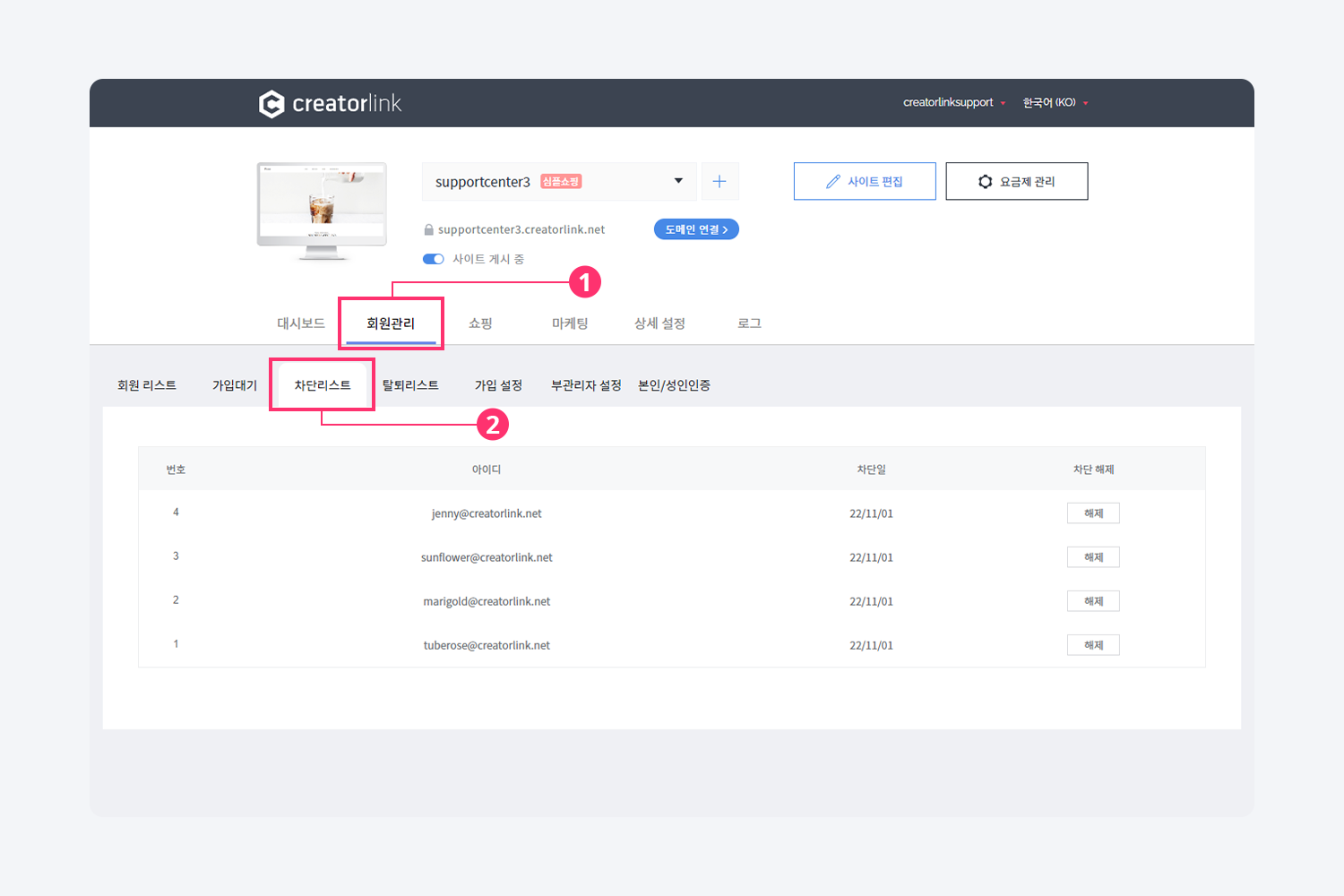Toggle the 사이트 게시 중 publish switch
This screenshot has height=896, width=1344.
point(434,259)
